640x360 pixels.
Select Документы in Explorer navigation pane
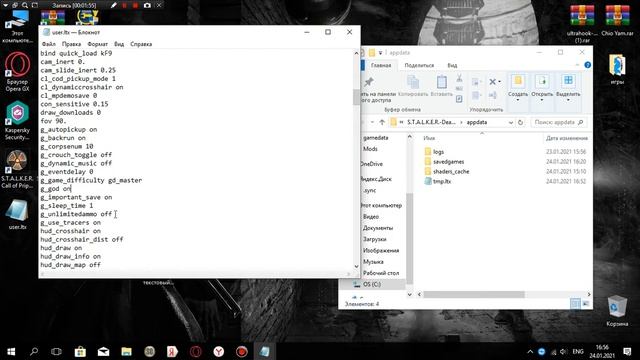[378, 228]
